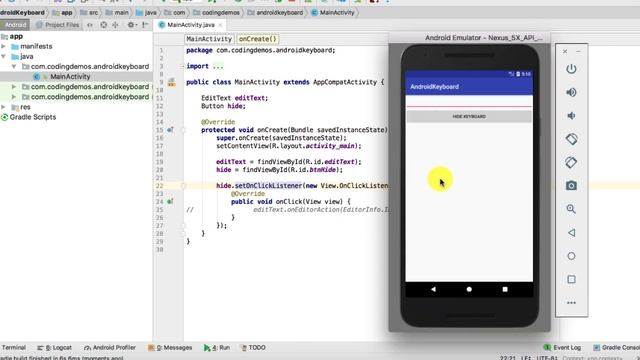Collapse the first com.codingdemos.androidkeyboard package
Screen dimensions: 640x360
(x=14, y=66)
